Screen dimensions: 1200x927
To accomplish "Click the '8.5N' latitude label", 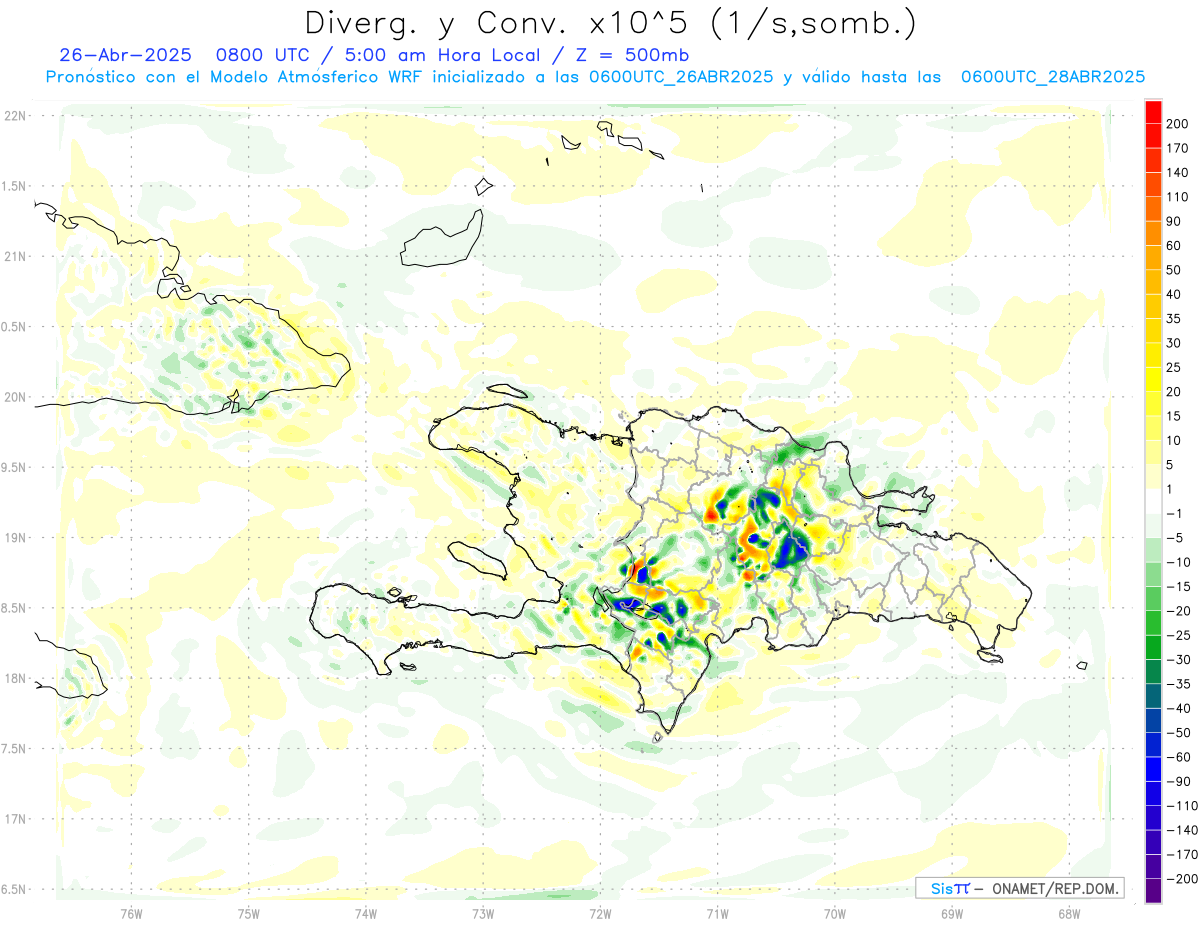I will click(13, 608).
